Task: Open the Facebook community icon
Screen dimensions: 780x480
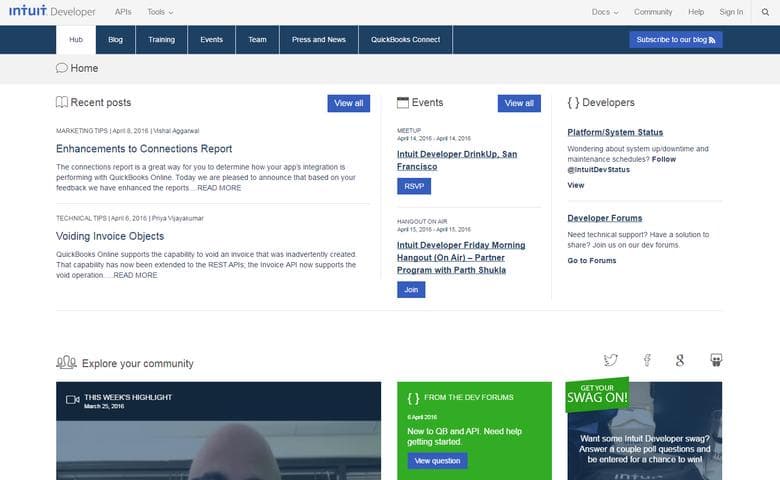Action: (x=647, y=360)
